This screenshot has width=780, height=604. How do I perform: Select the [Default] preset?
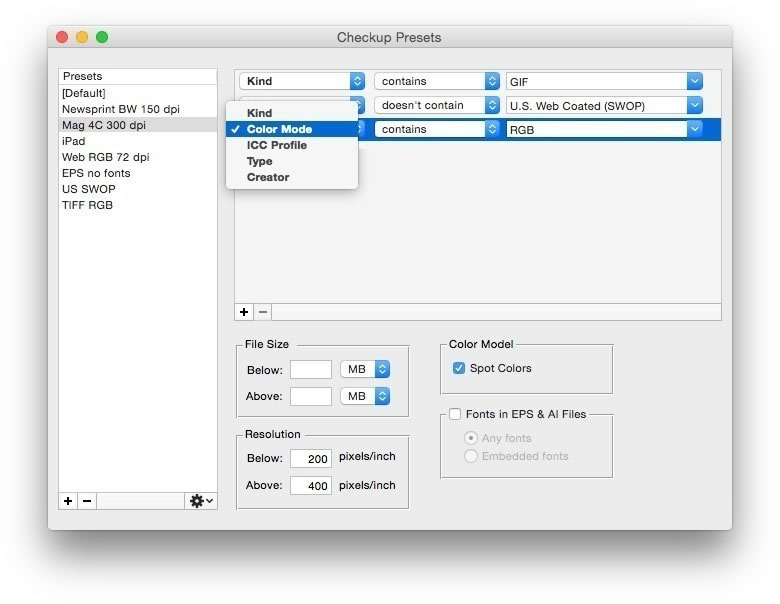click(x=138, y=93)
